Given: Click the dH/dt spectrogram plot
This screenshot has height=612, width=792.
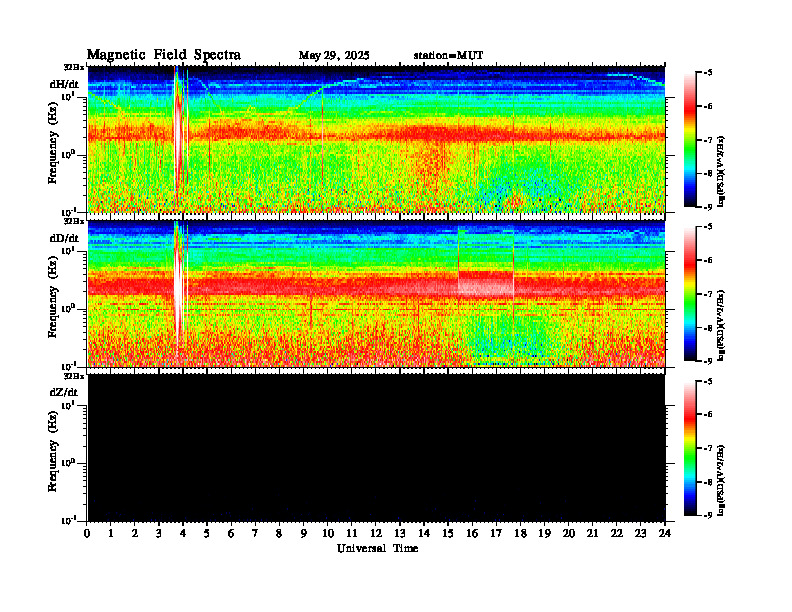Looking at the screenshot, I should tap(376, 139).
